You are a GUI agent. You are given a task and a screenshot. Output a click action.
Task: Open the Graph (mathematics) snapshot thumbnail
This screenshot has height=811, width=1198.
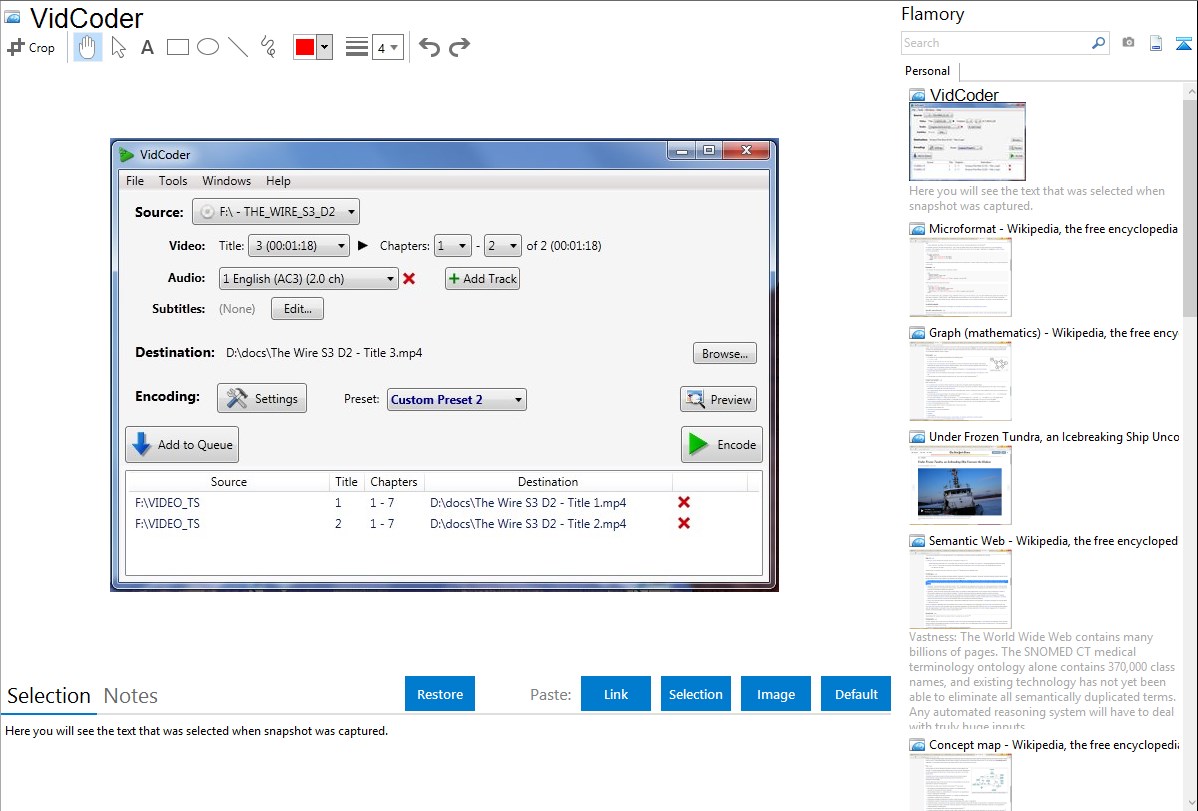coord(960,381)
